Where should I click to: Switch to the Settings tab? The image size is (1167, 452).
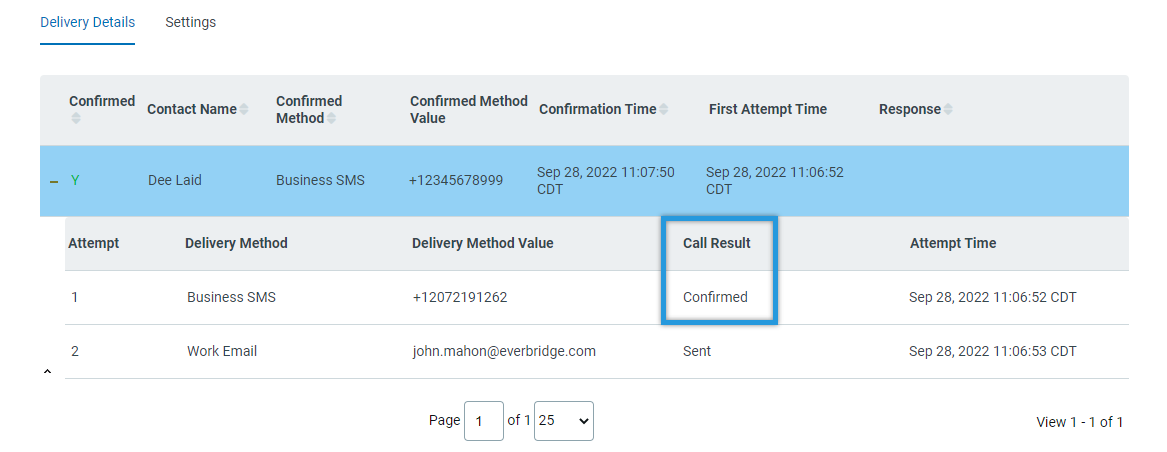tap(191, 22)
